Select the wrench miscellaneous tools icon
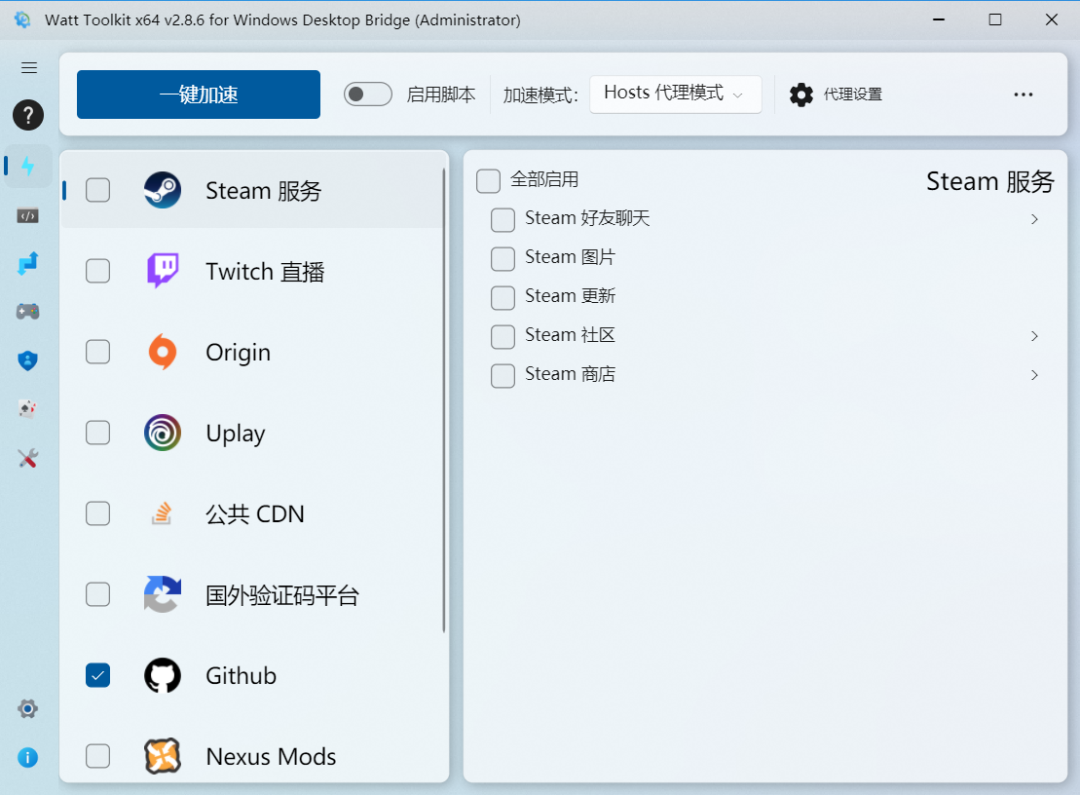 coord(28,458)
